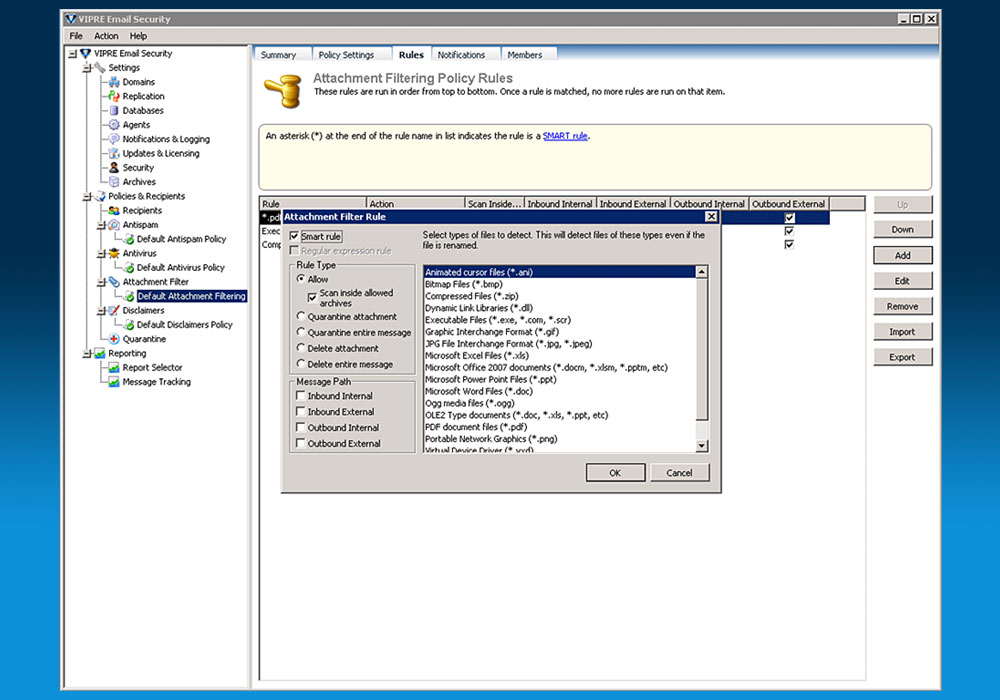Viewport: 1000px width, 700px height.
Task: Click the Remove rule button
Action: (902, 307)
